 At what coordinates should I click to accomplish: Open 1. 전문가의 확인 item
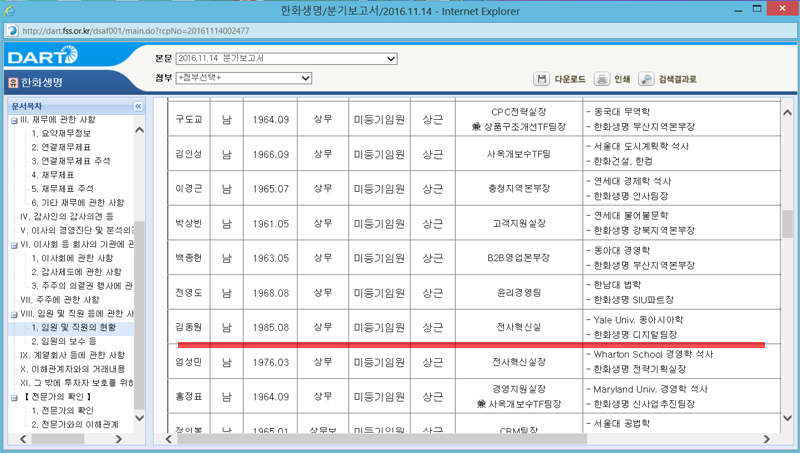click(x=62, y=411)
